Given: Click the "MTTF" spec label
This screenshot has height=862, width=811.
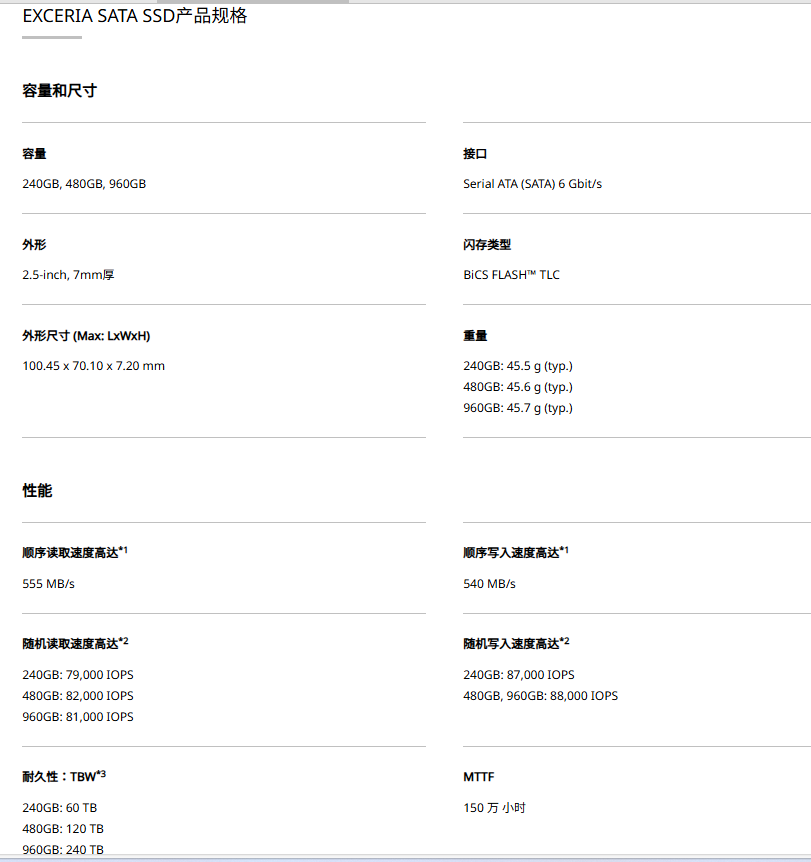Looking at the screenshot, I should 479,777.
